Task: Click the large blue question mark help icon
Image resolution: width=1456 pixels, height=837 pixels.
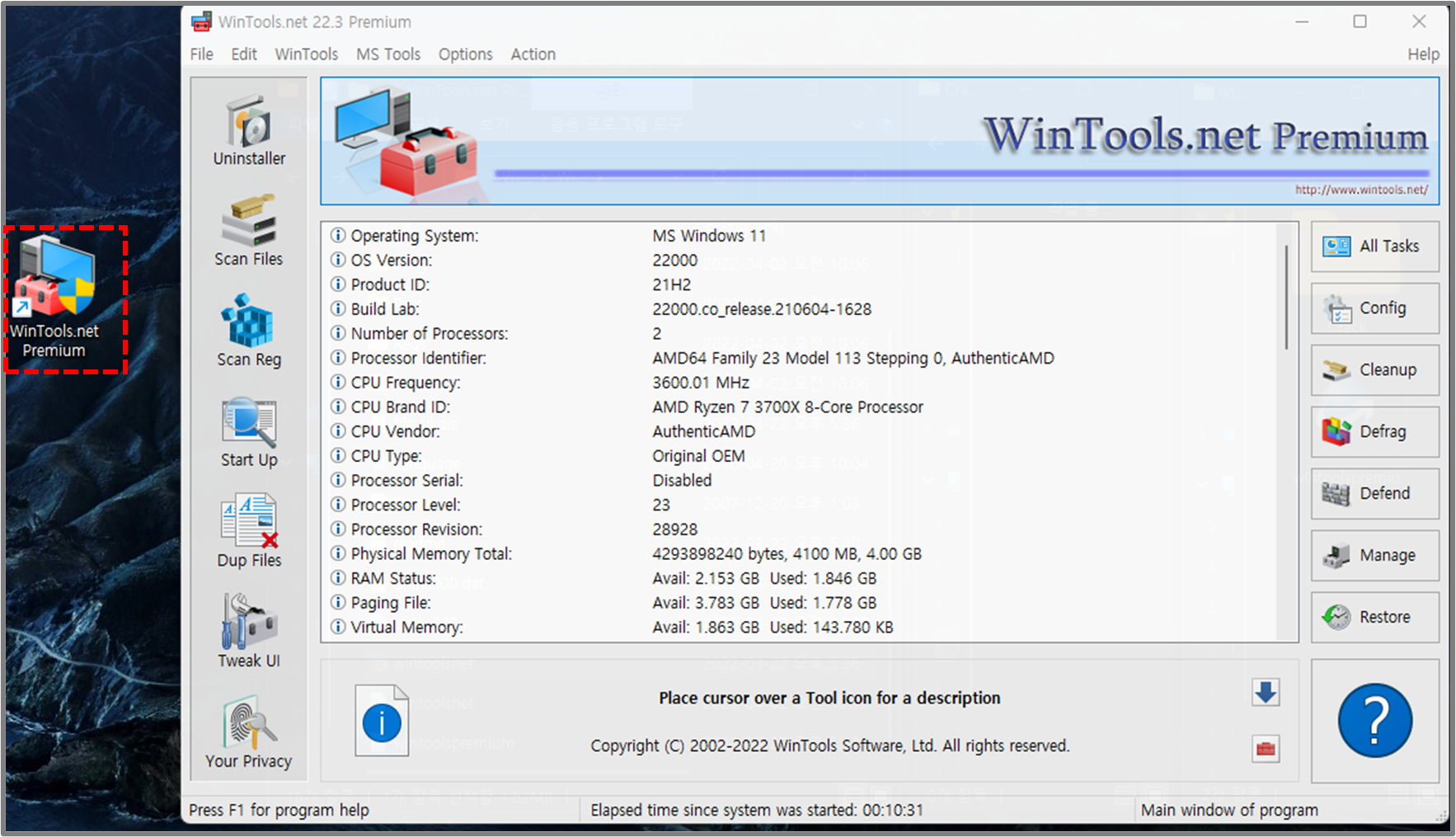Action: [x=1374, y=721]
